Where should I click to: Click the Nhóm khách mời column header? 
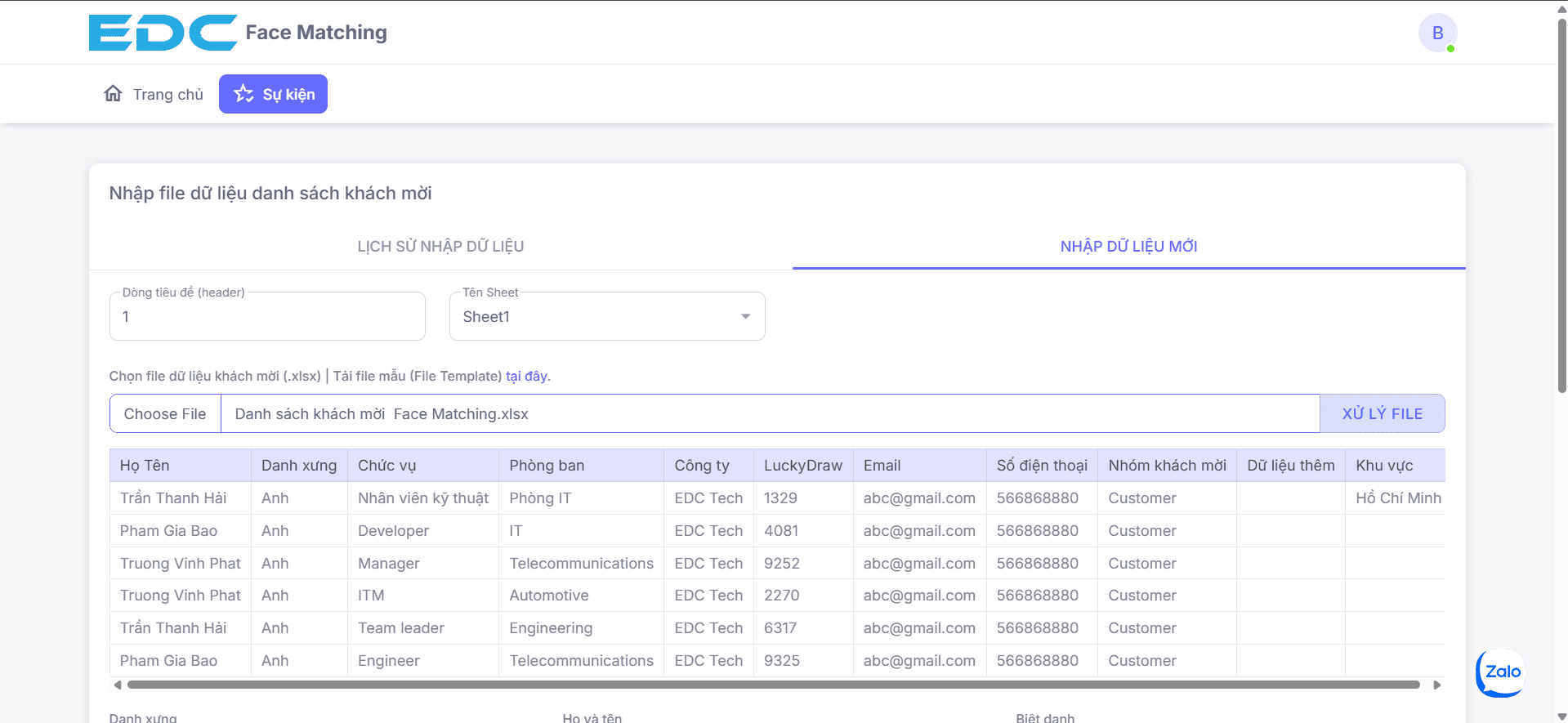click(x=1167, y=466)
